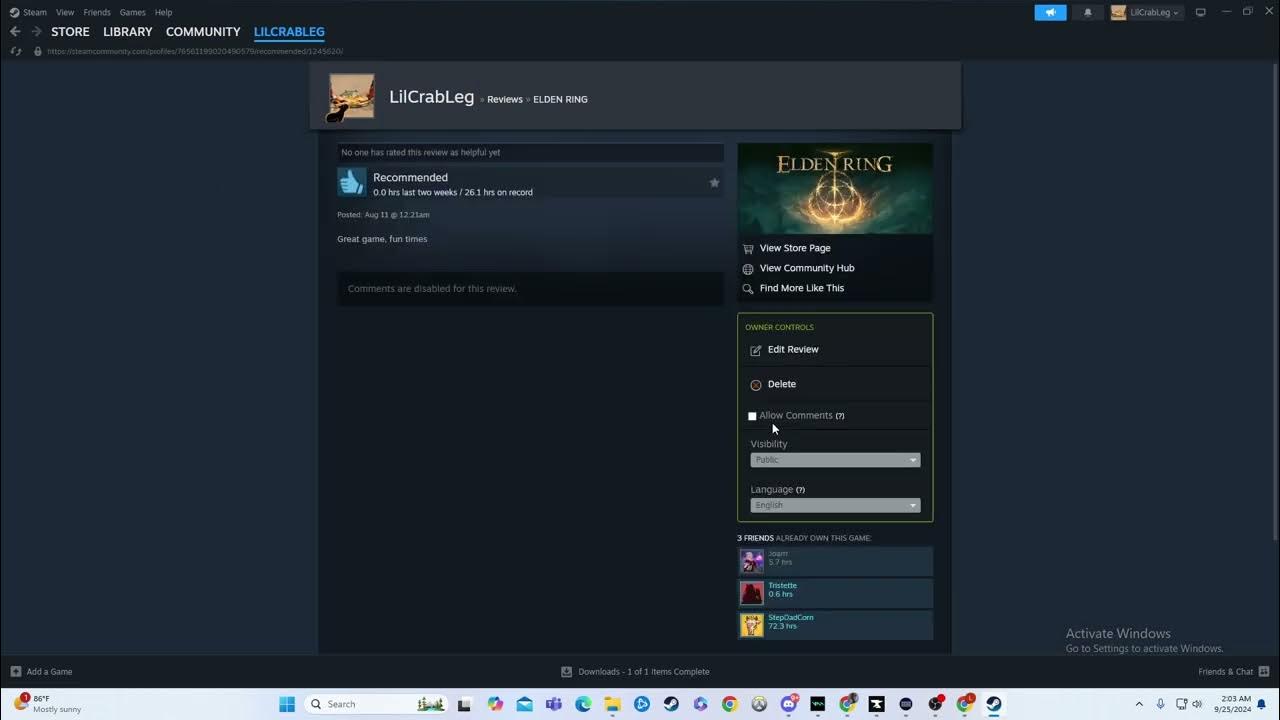The image size is (1280, 720).
Task: Open friend Tristette's entry
Action: click(x=835, y=593)
